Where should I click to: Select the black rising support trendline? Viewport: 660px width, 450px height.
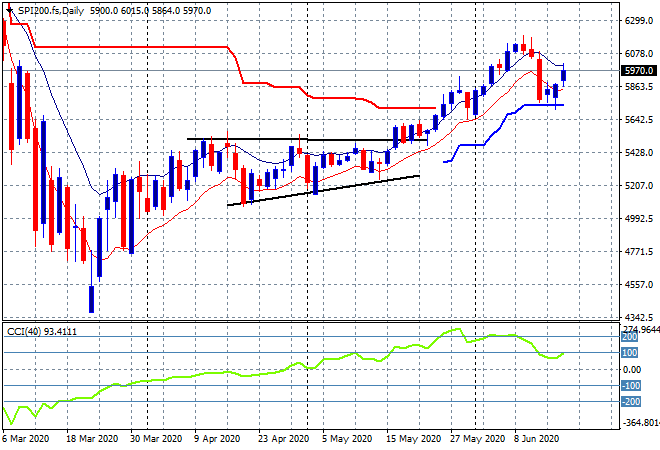coord(323,190)
